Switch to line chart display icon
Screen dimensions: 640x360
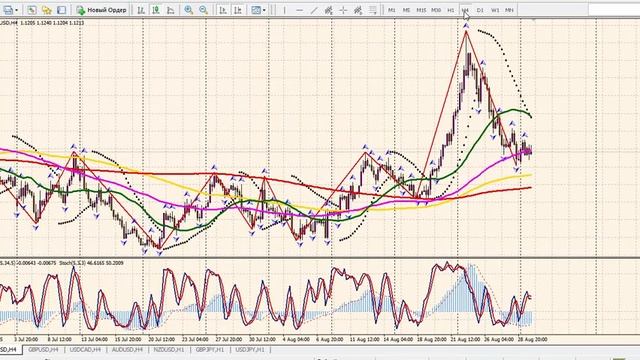point(171,10)
